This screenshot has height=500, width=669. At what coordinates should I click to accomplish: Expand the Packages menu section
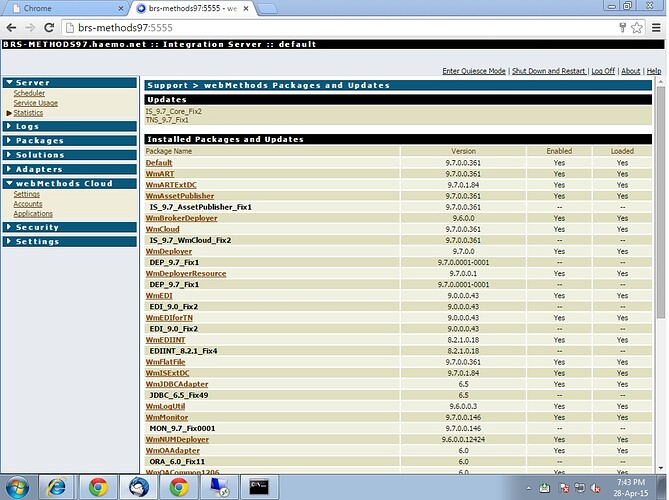click(70, 140)
